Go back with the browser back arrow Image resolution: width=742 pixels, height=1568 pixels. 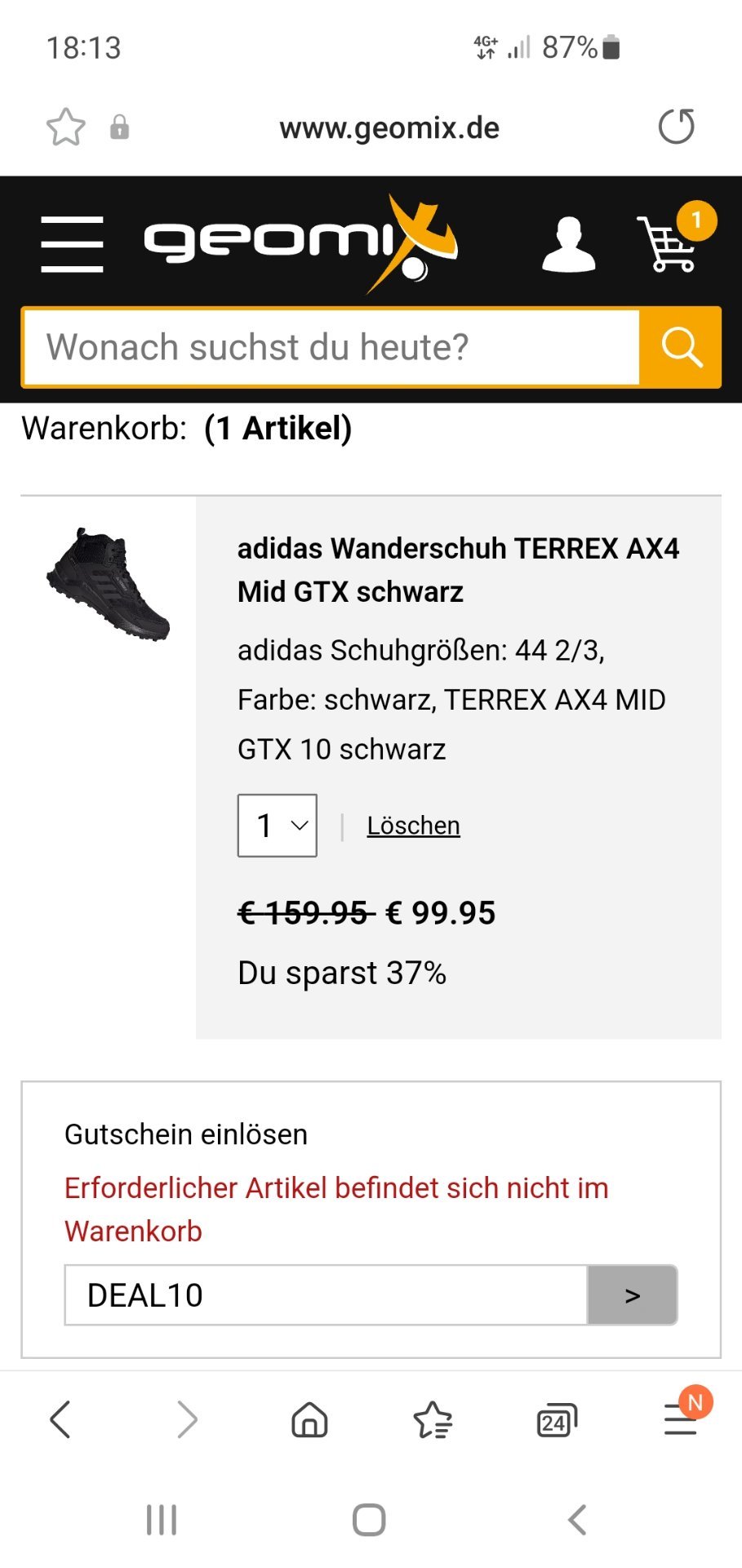(x=61, y=1419)
